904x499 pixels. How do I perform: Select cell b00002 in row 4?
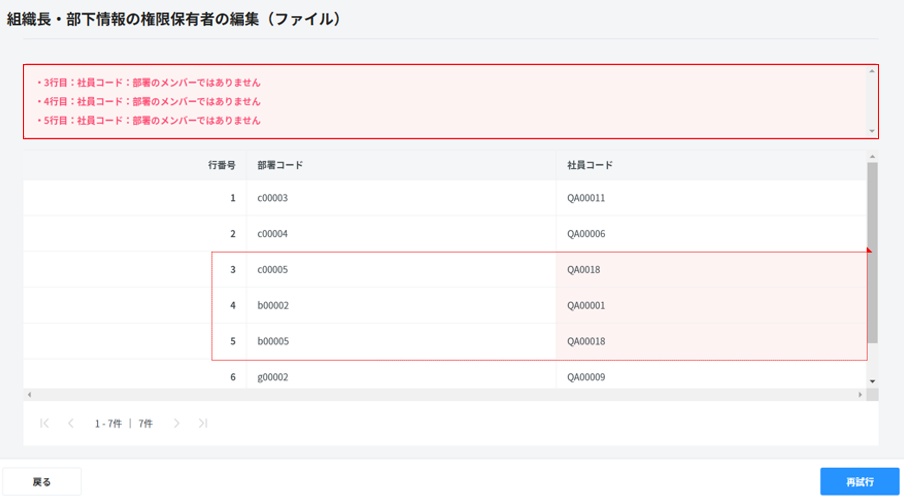(x=273, y=306)
